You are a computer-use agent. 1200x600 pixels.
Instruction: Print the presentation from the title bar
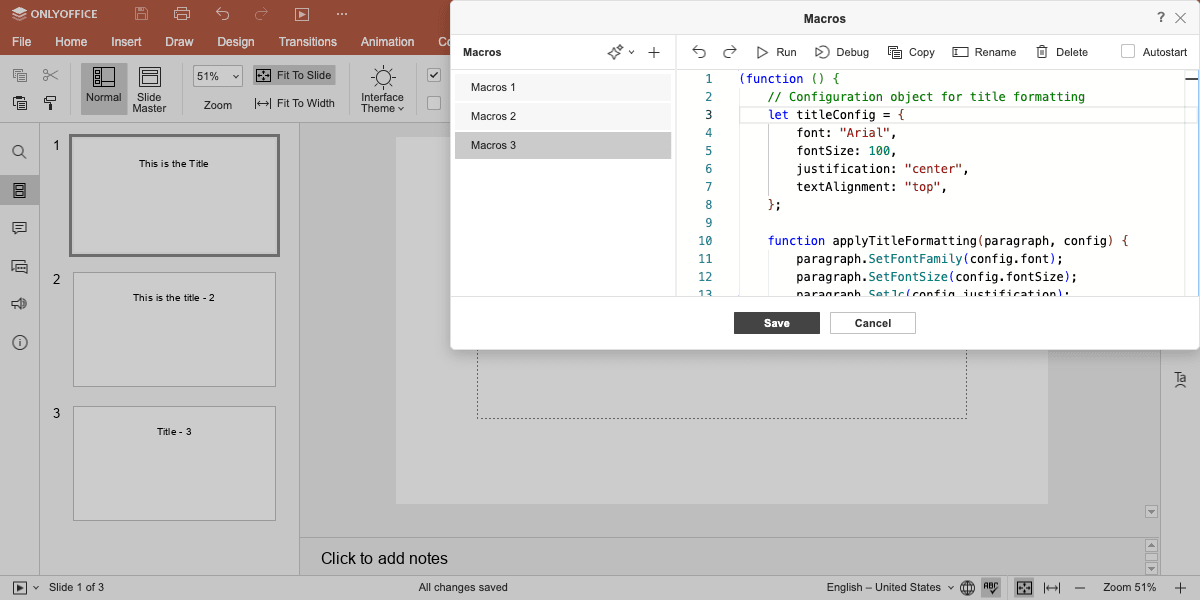181,14
